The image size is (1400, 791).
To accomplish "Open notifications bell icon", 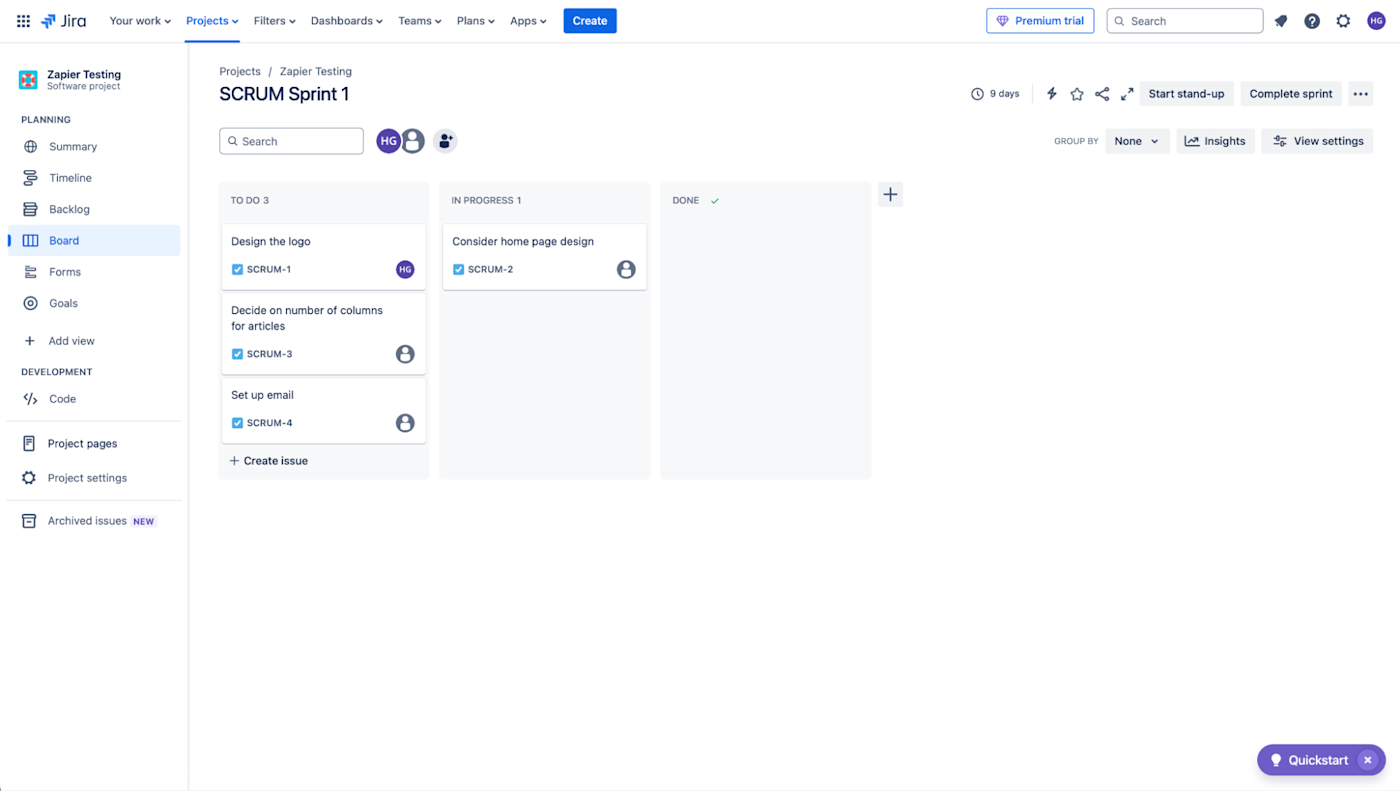I will 1281,21.
